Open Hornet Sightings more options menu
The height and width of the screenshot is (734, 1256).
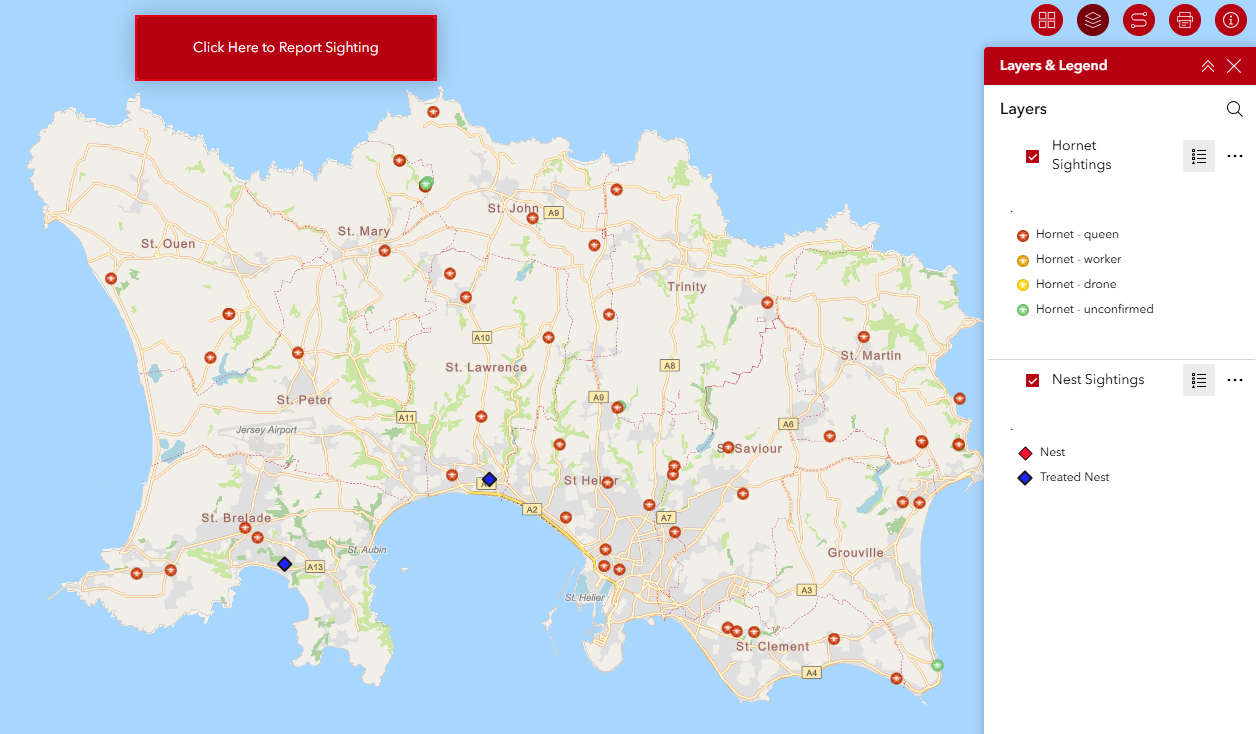1235,156
